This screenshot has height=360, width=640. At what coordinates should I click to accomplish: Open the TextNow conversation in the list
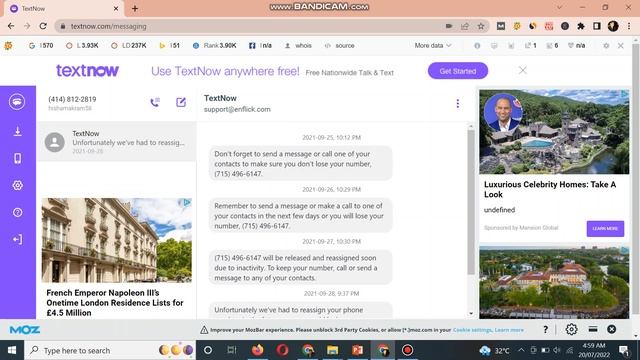point(117,142)
